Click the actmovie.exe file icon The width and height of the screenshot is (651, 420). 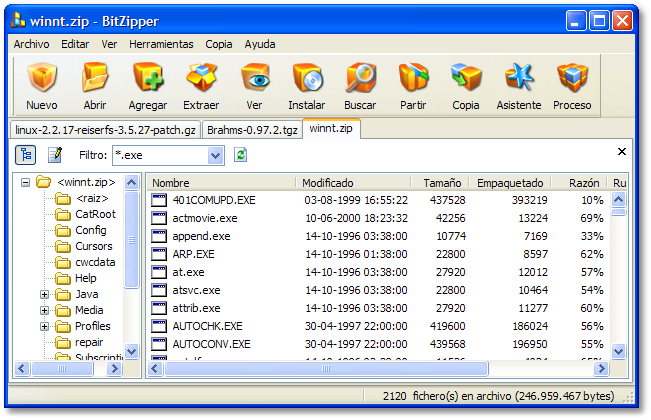pyautogui.click(x=159, y=218)
